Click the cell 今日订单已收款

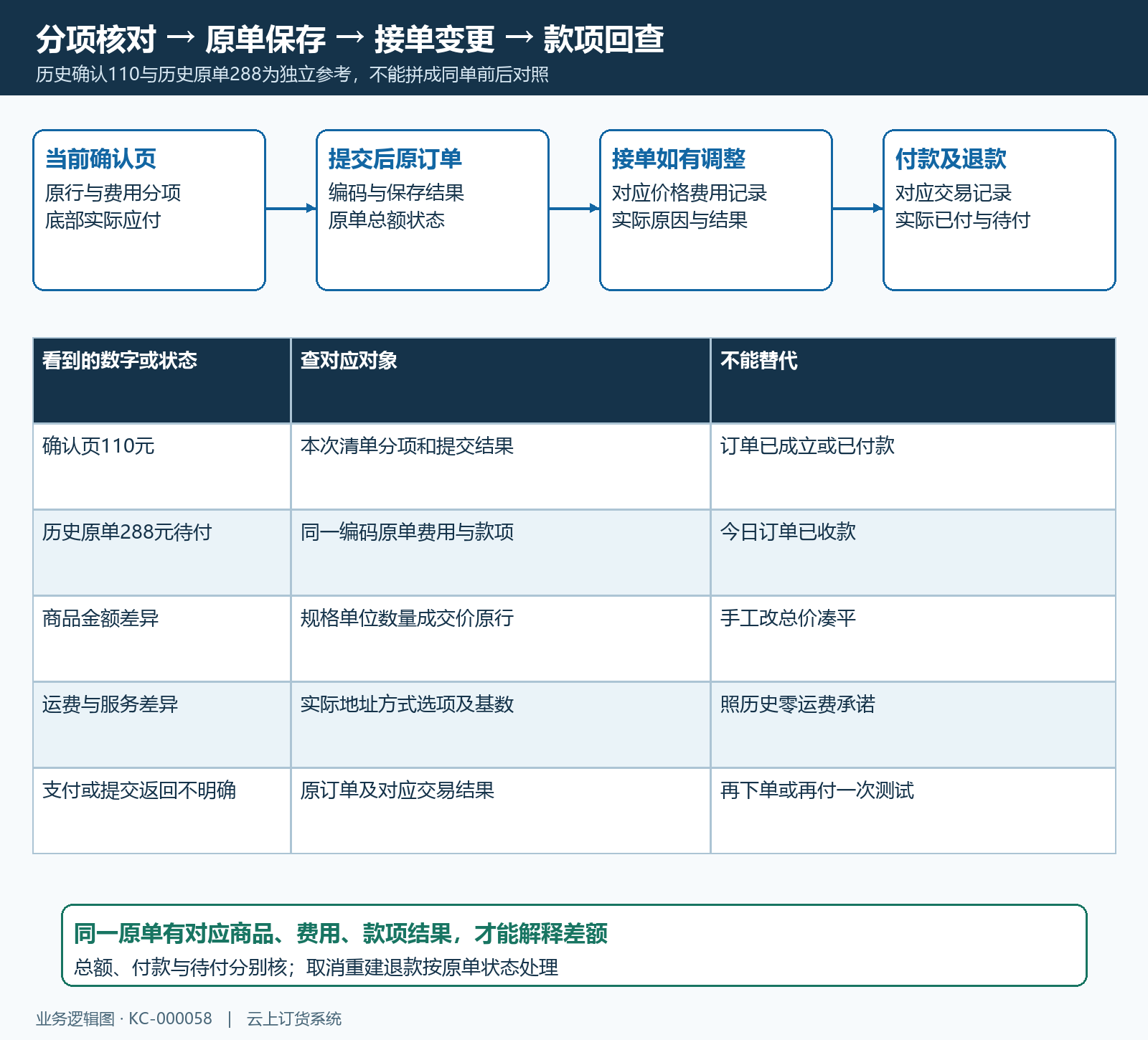coord(913,552)
